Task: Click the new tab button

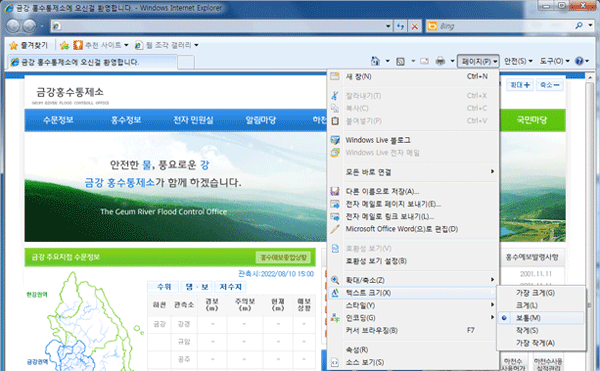Action: pyautogui.click(x=186, y=62)
